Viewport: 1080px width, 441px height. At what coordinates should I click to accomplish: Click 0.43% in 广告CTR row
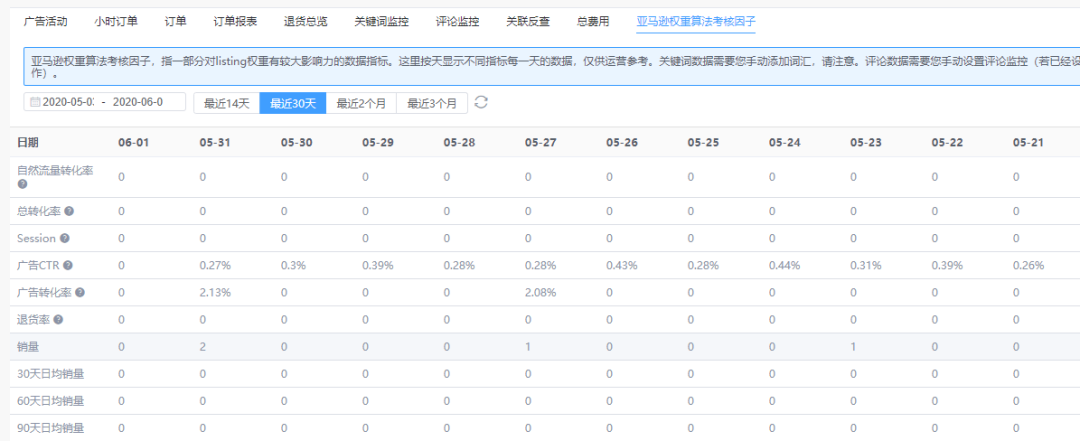[622, 265]
